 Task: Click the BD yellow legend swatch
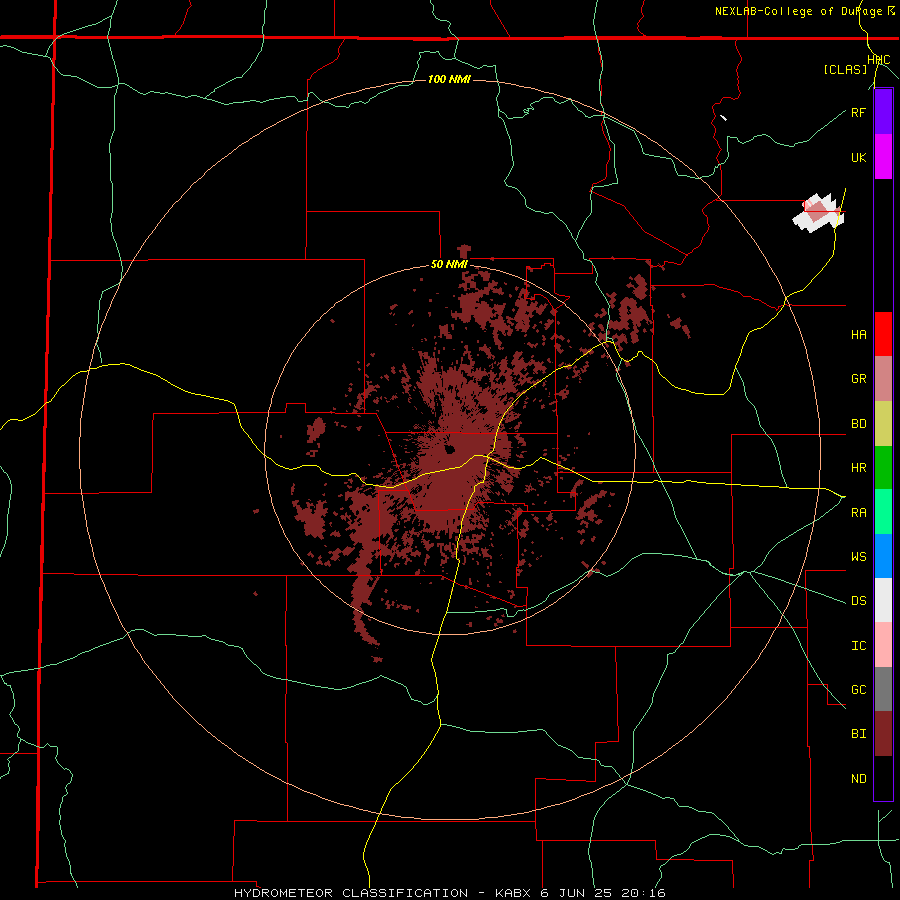pyautogui.click(x=883, y=424)
